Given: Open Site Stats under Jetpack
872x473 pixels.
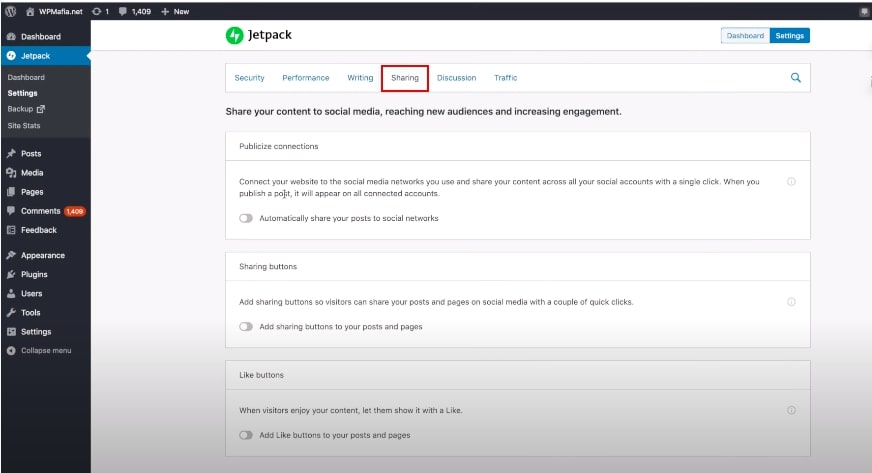Looking at the screenshot, I should (x=24, y=126).
